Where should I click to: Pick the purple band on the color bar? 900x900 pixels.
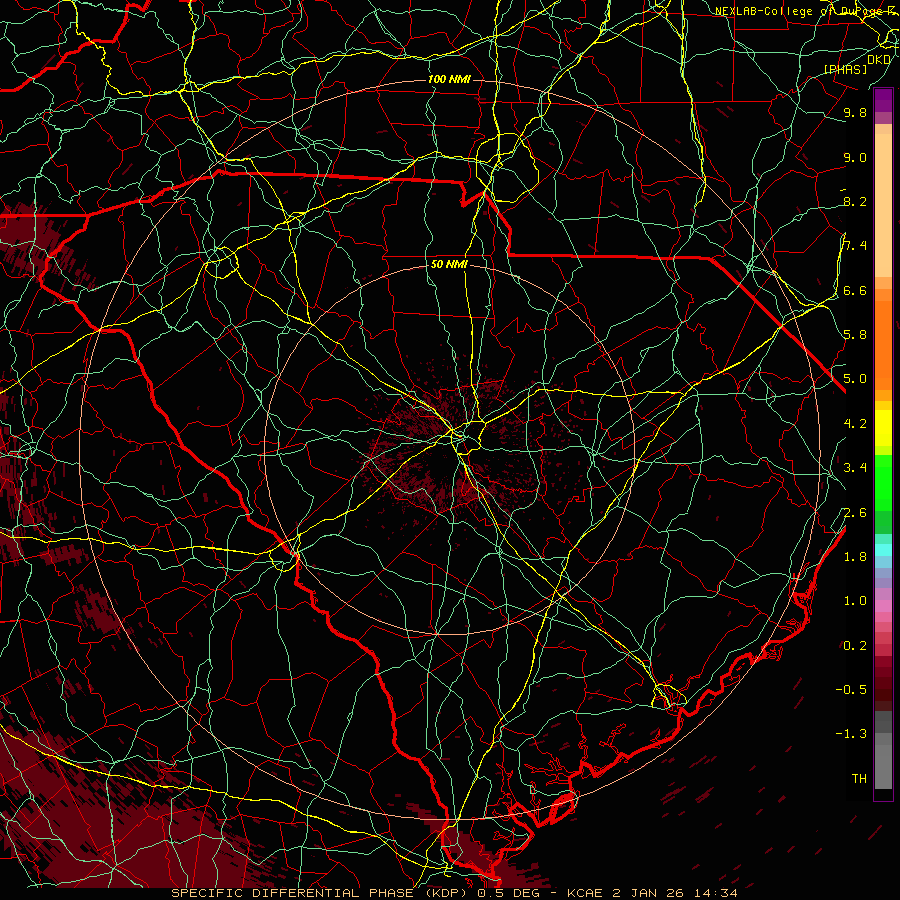[x=883, y=99]
